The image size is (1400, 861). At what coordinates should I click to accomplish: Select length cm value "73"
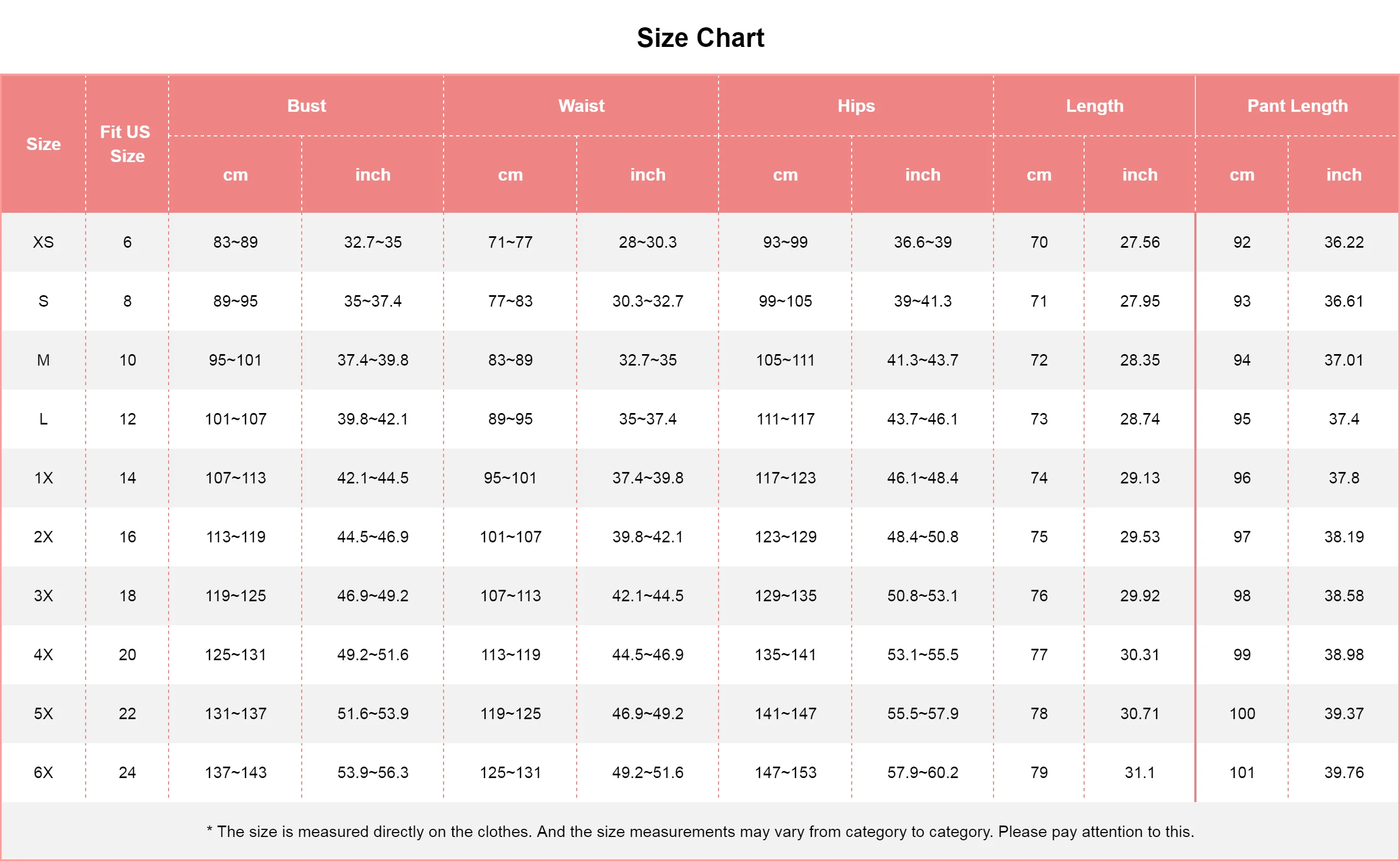point(1039,419)
